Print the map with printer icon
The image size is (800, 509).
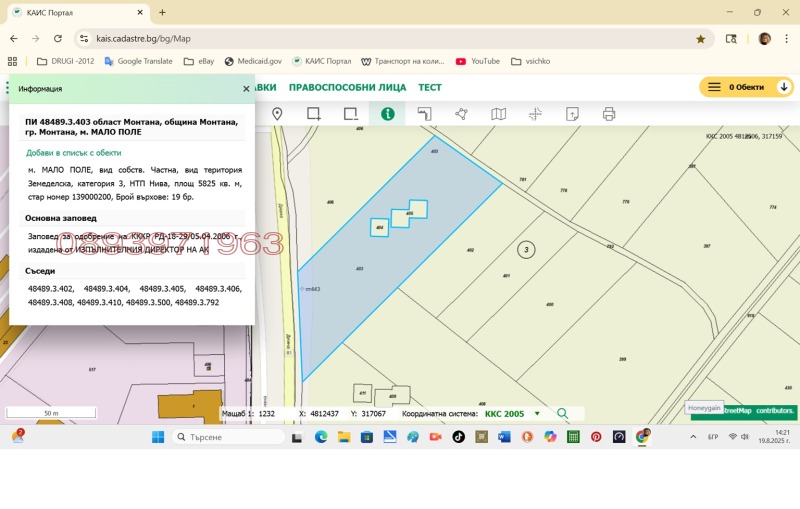[609, 114]
